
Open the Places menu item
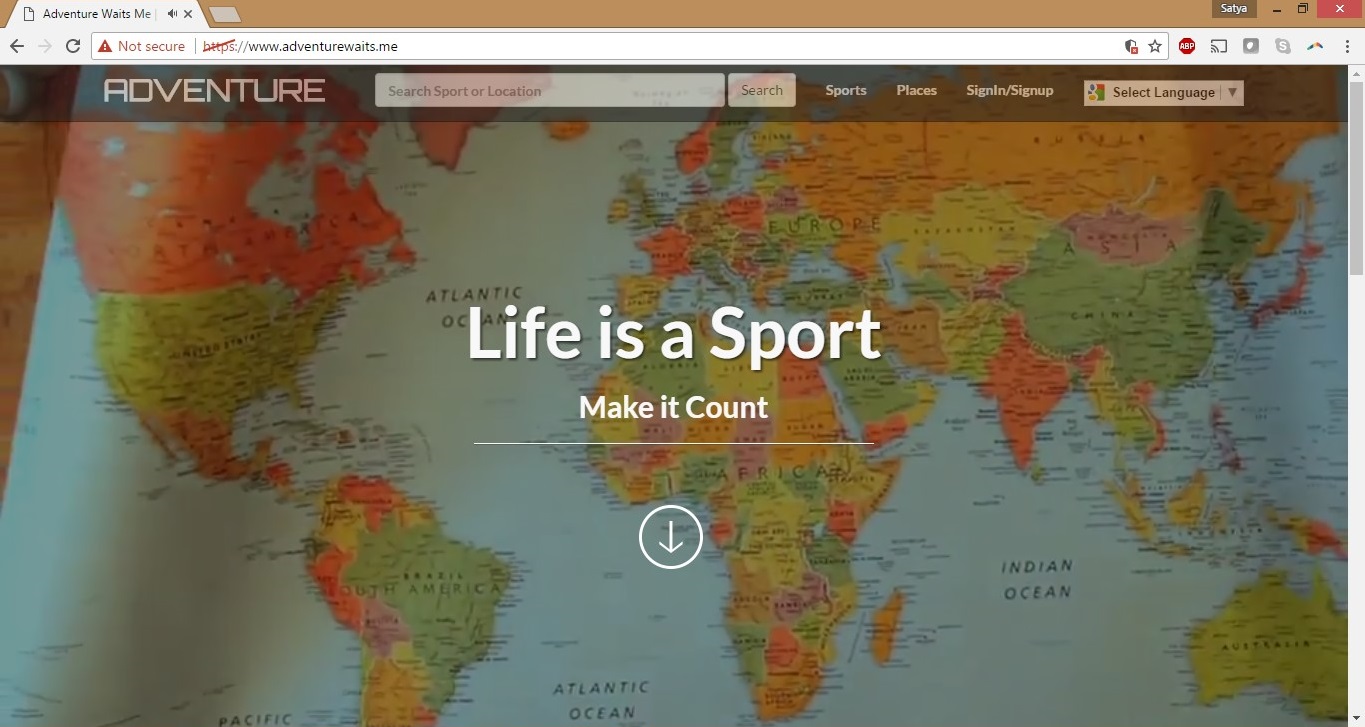tap(917, 90)
